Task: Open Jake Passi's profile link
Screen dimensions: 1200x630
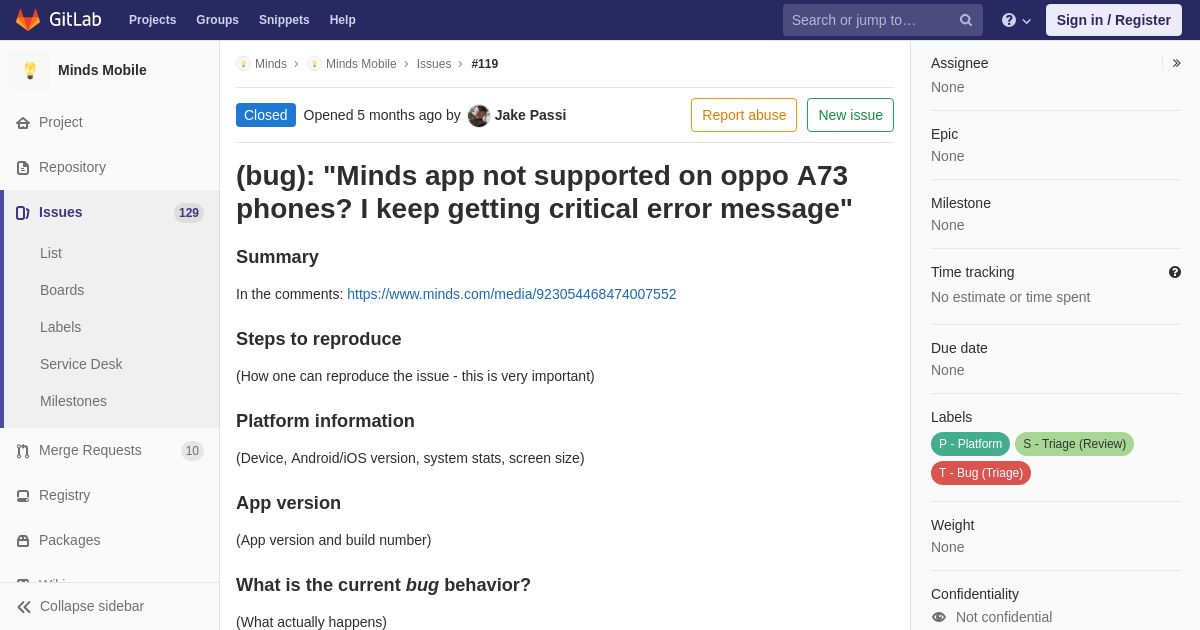Action: [530, 115]
